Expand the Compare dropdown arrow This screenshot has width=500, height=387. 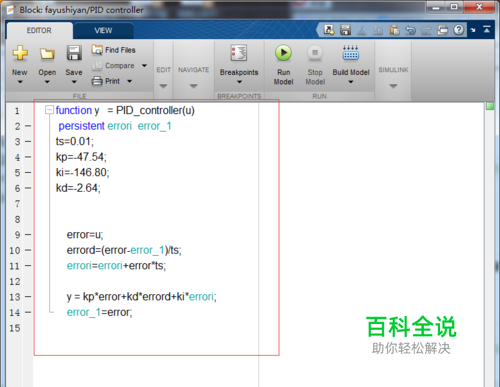(144, 66)
